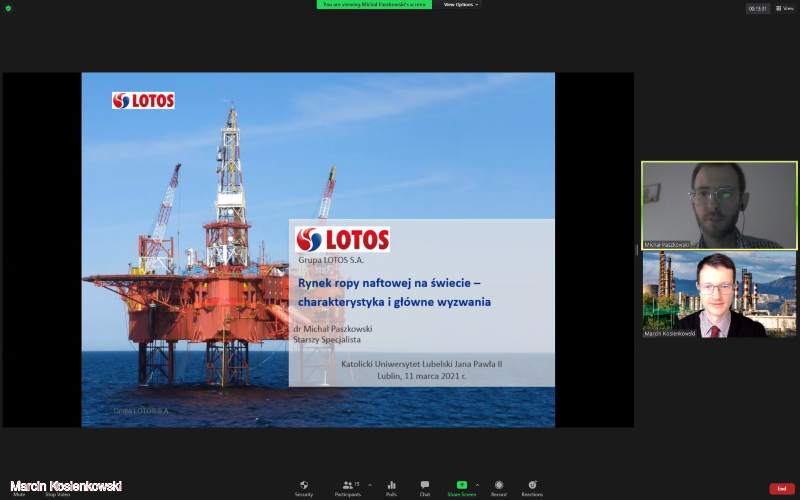Click the video panel divider handle

click(x=637, y=250)
